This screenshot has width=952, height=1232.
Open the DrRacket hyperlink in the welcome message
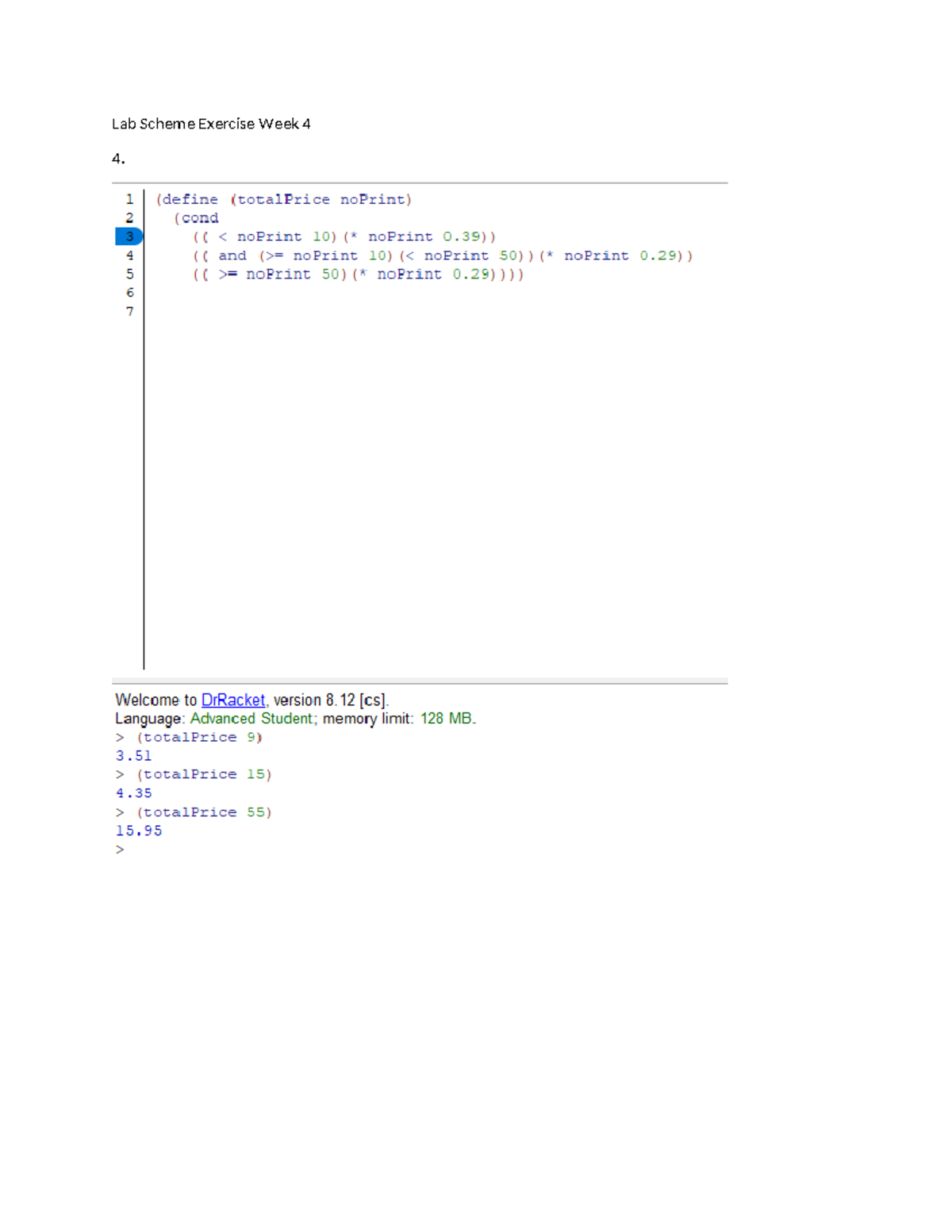click(x=232, y=700)
